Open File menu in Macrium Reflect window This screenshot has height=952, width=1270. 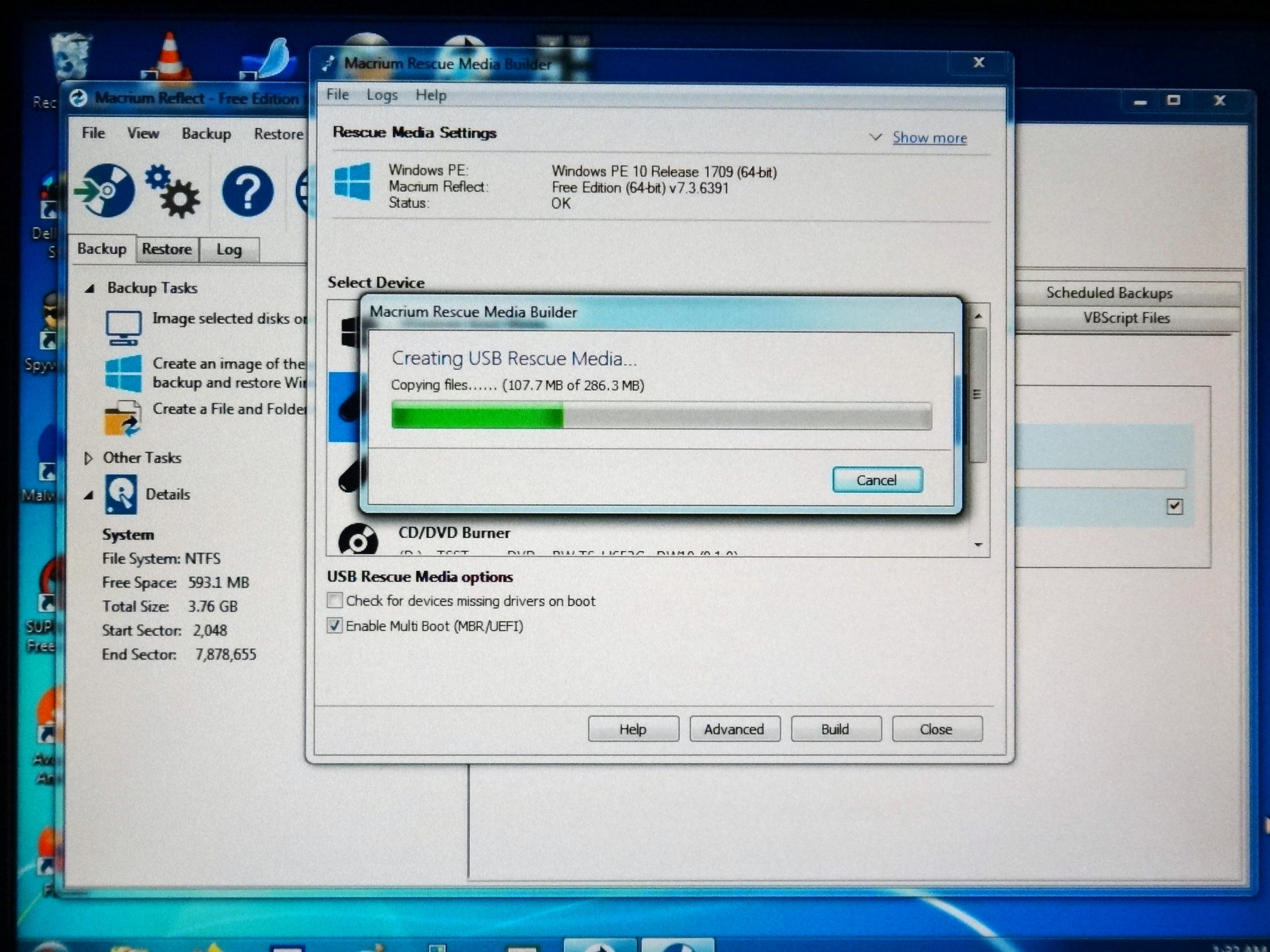94,133
